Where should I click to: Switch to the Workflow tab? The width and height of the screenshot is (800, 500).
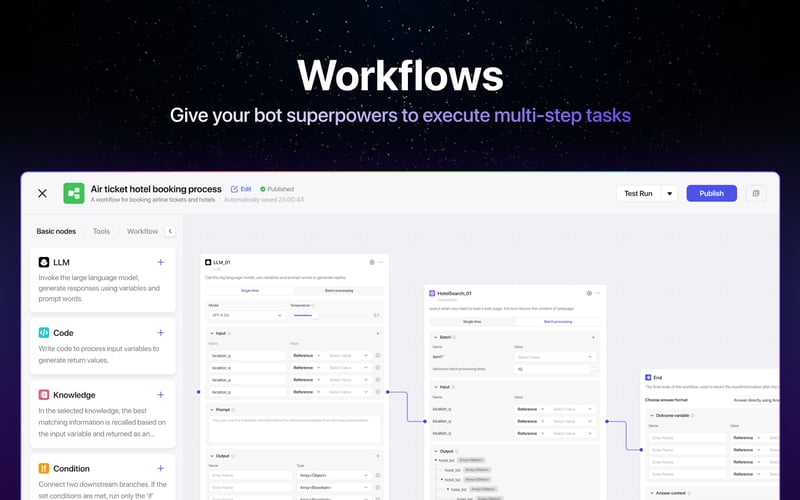[142, 231]
